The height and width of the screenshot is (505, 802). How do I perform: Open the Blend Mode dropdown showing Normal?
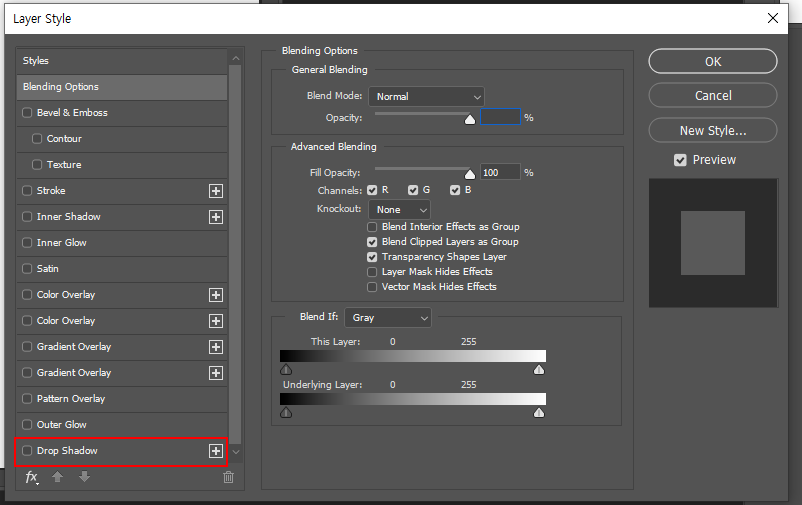click(426, 96)
